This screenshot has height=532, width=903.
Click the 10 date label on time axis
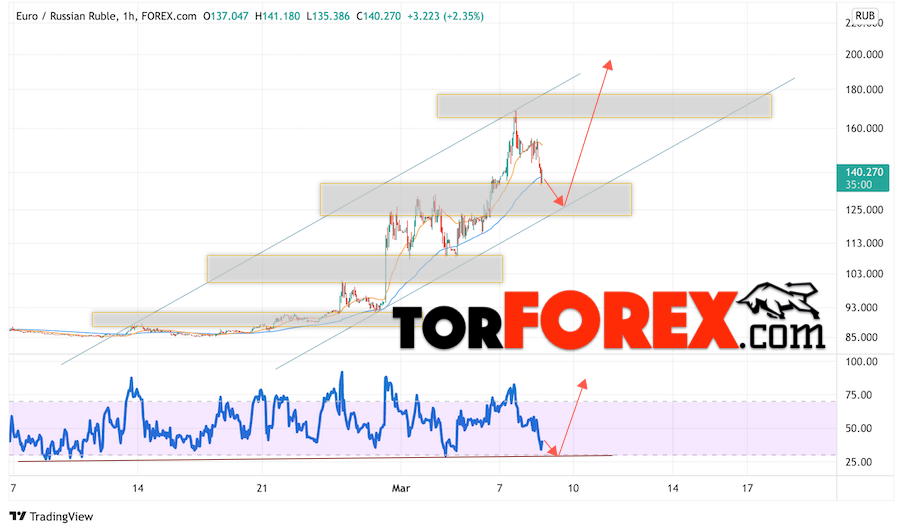(x=573, y=489)
